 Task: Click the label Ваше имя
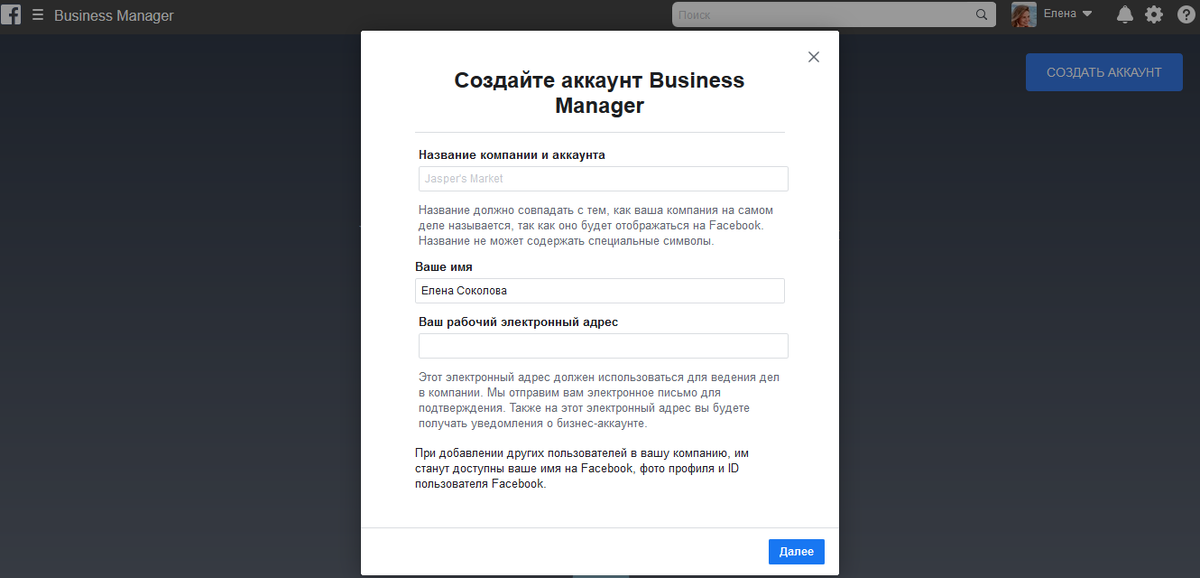[x=444, y=267]
